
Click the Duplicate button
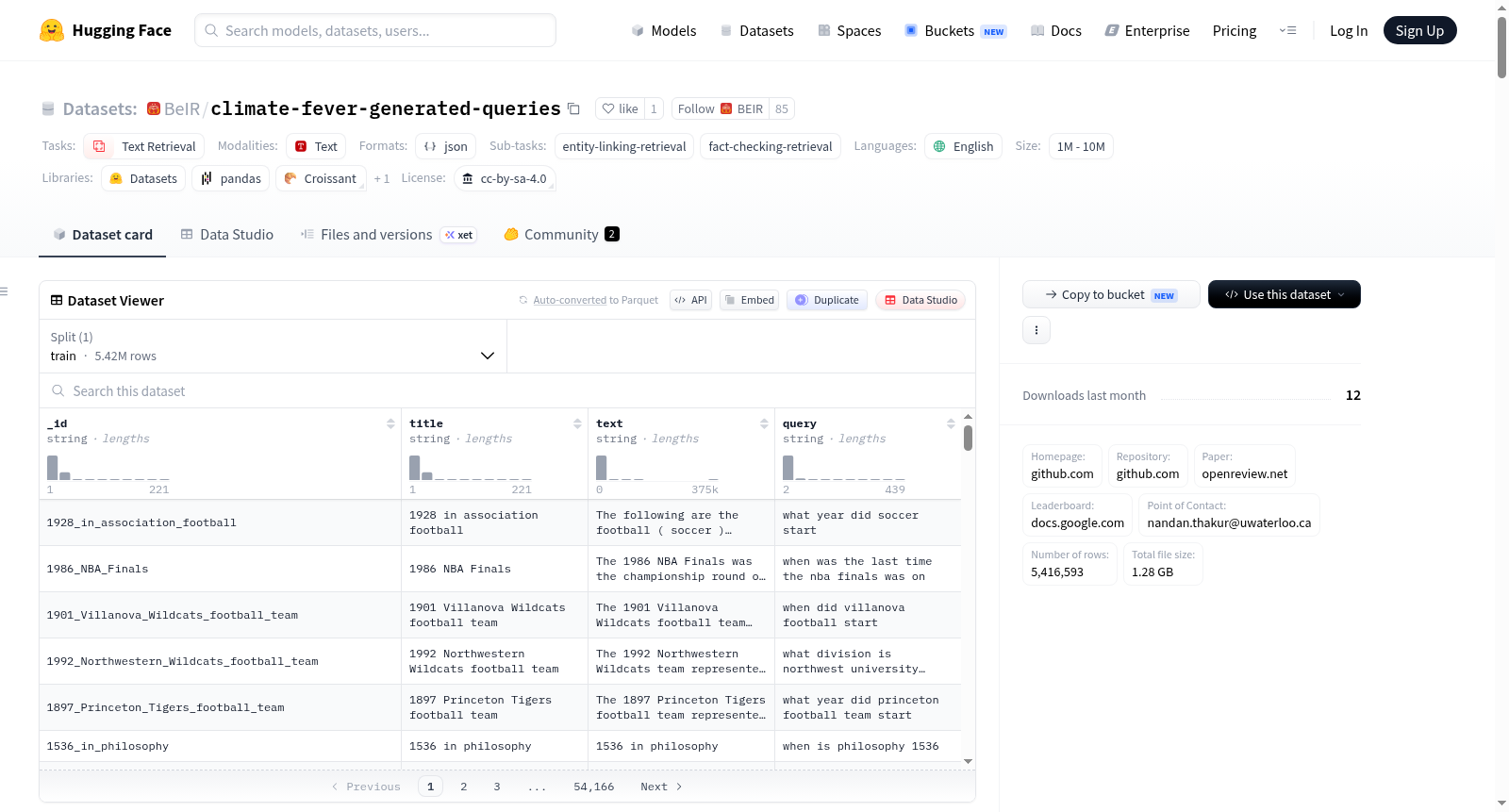click(x=826, y=300)
